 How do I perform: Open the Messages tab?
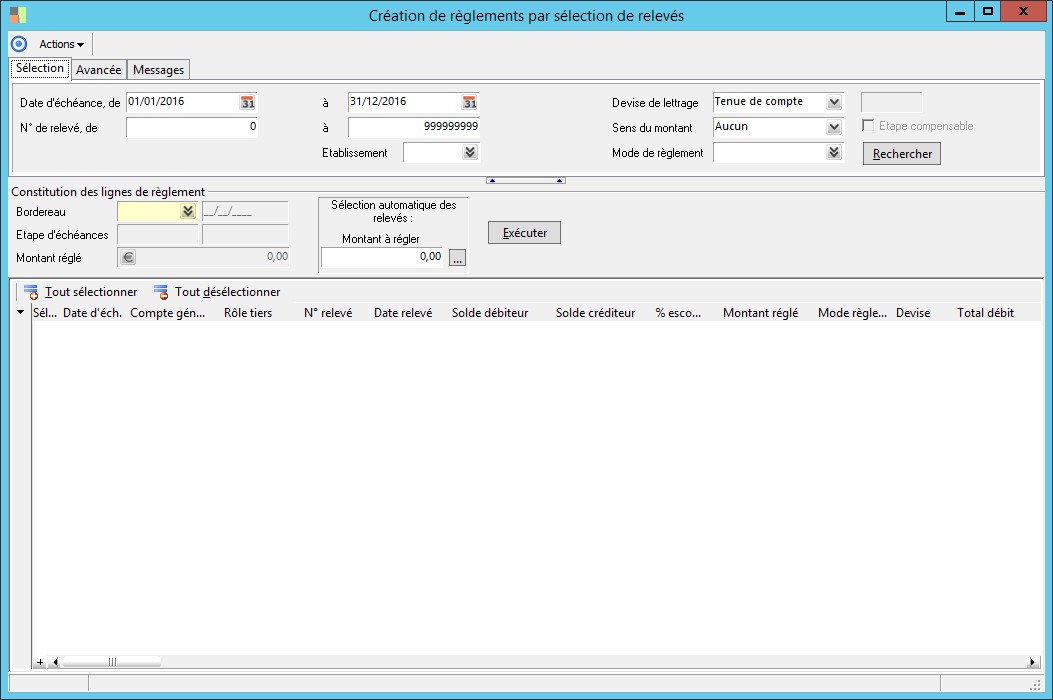[x=158, y=70]
